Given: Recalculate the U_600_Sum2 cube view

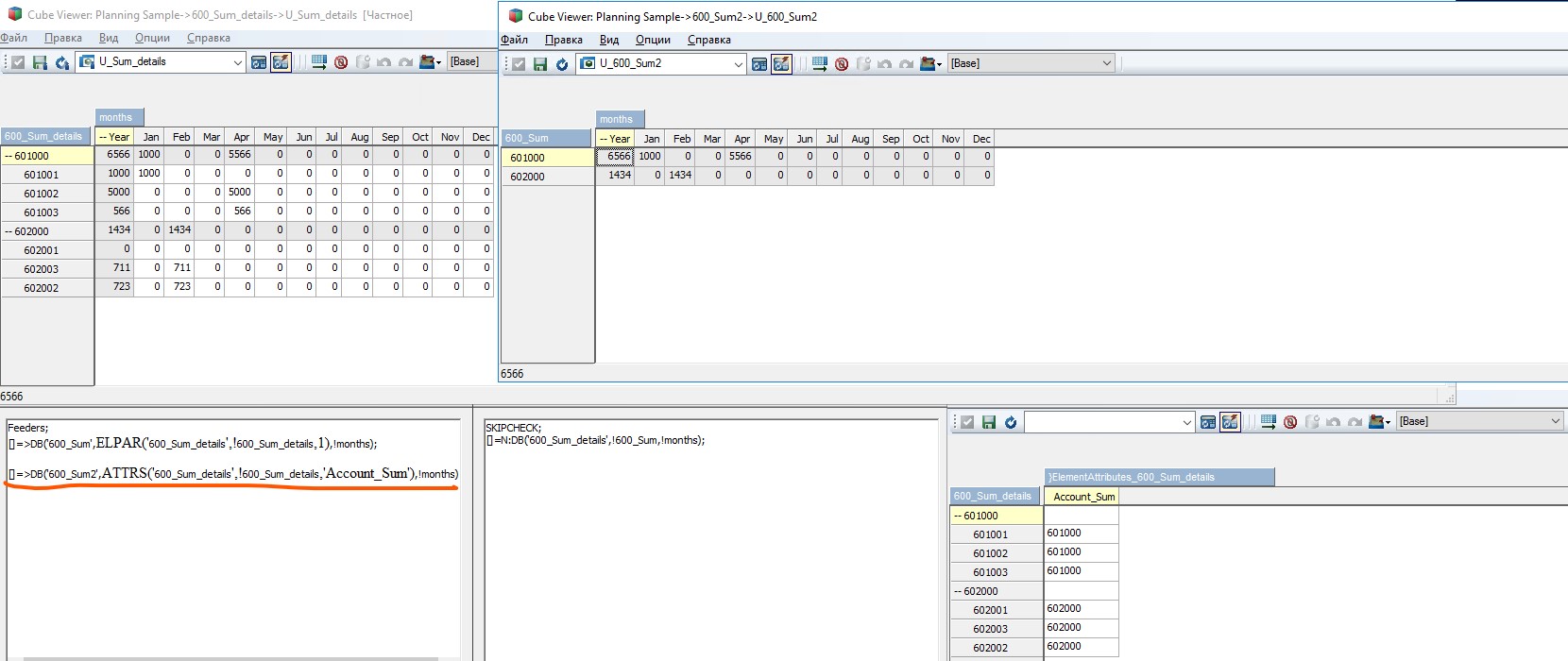Looking at the screenshot, I should click(x=562, y=64).
